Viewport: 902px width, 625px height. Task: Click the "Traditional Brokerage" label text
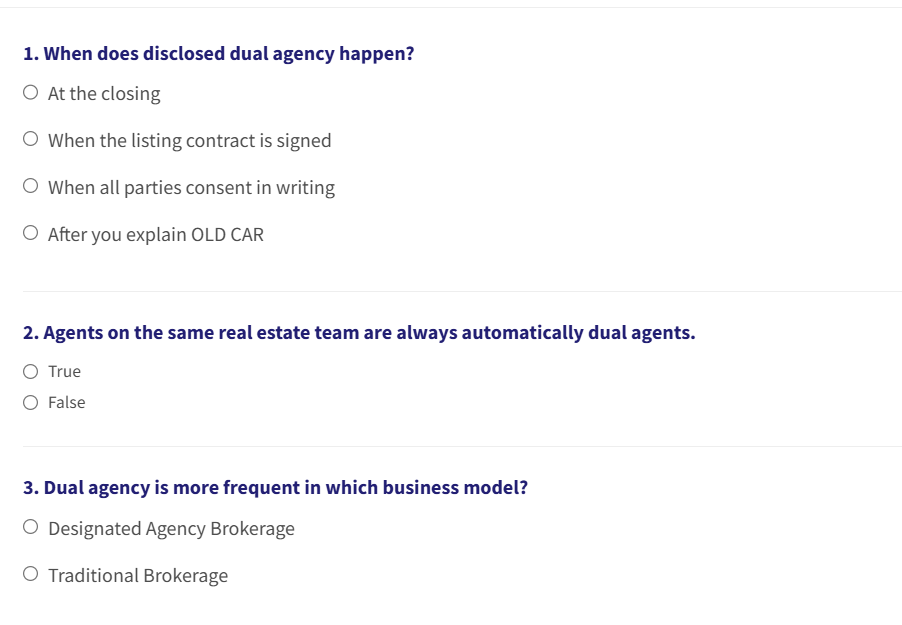click(x=138, y=575)
